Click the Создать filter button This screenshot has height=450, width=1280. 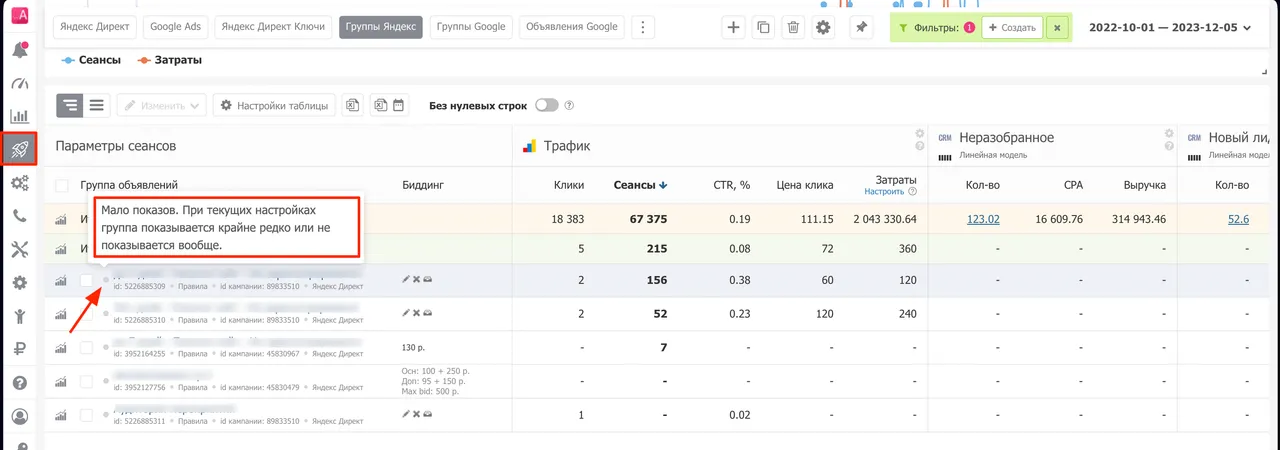point(1012,28)
